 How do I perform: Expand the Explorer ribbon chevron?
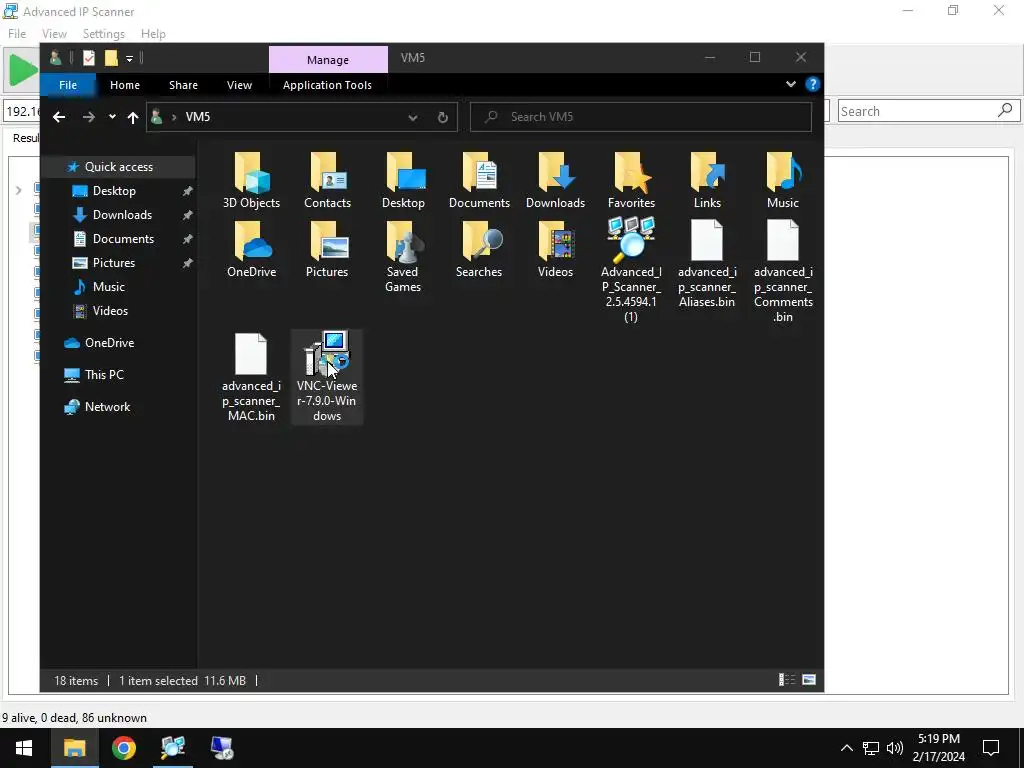click(791, 84)
